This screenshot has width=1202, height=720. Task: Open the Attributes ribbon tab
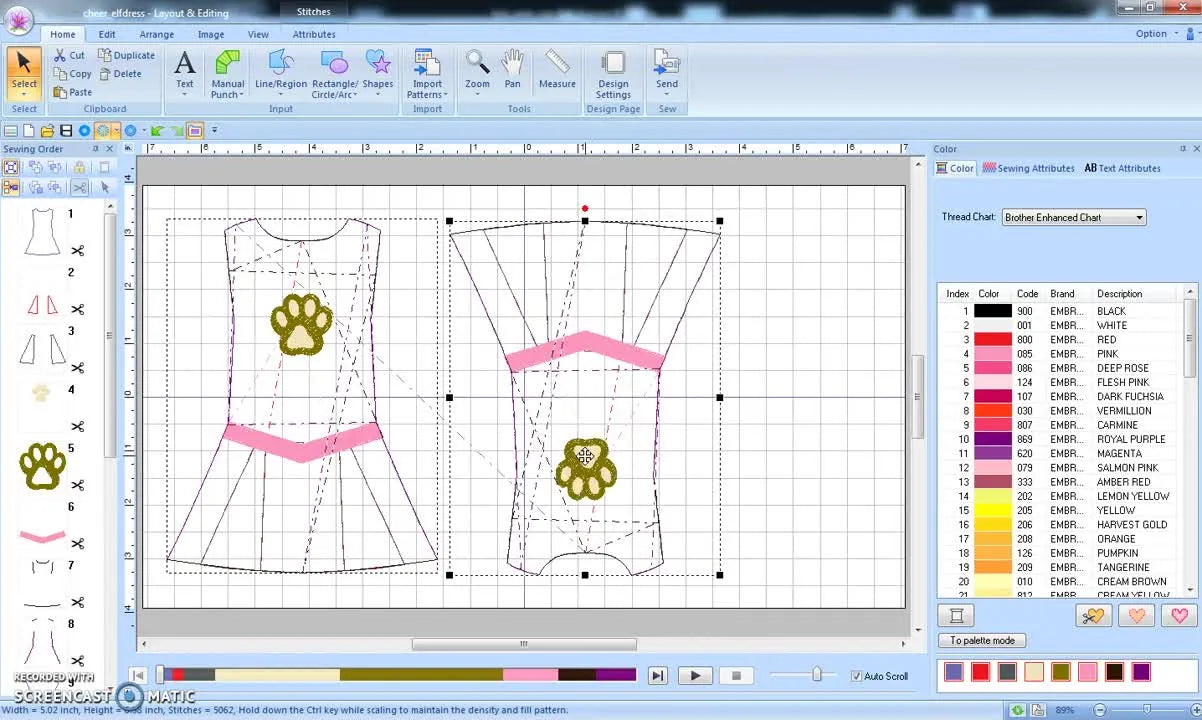click(x=314, y=34)
